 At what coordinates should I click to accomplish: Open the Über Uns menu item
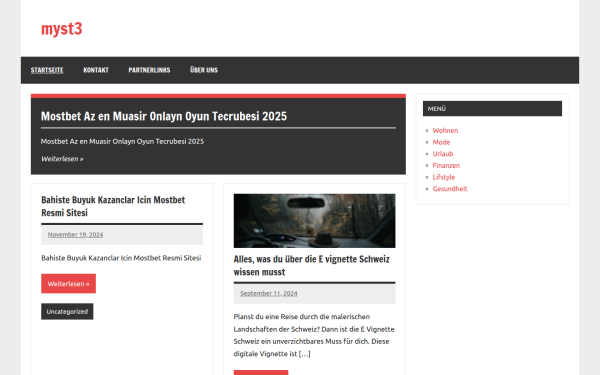pos(204,70)
